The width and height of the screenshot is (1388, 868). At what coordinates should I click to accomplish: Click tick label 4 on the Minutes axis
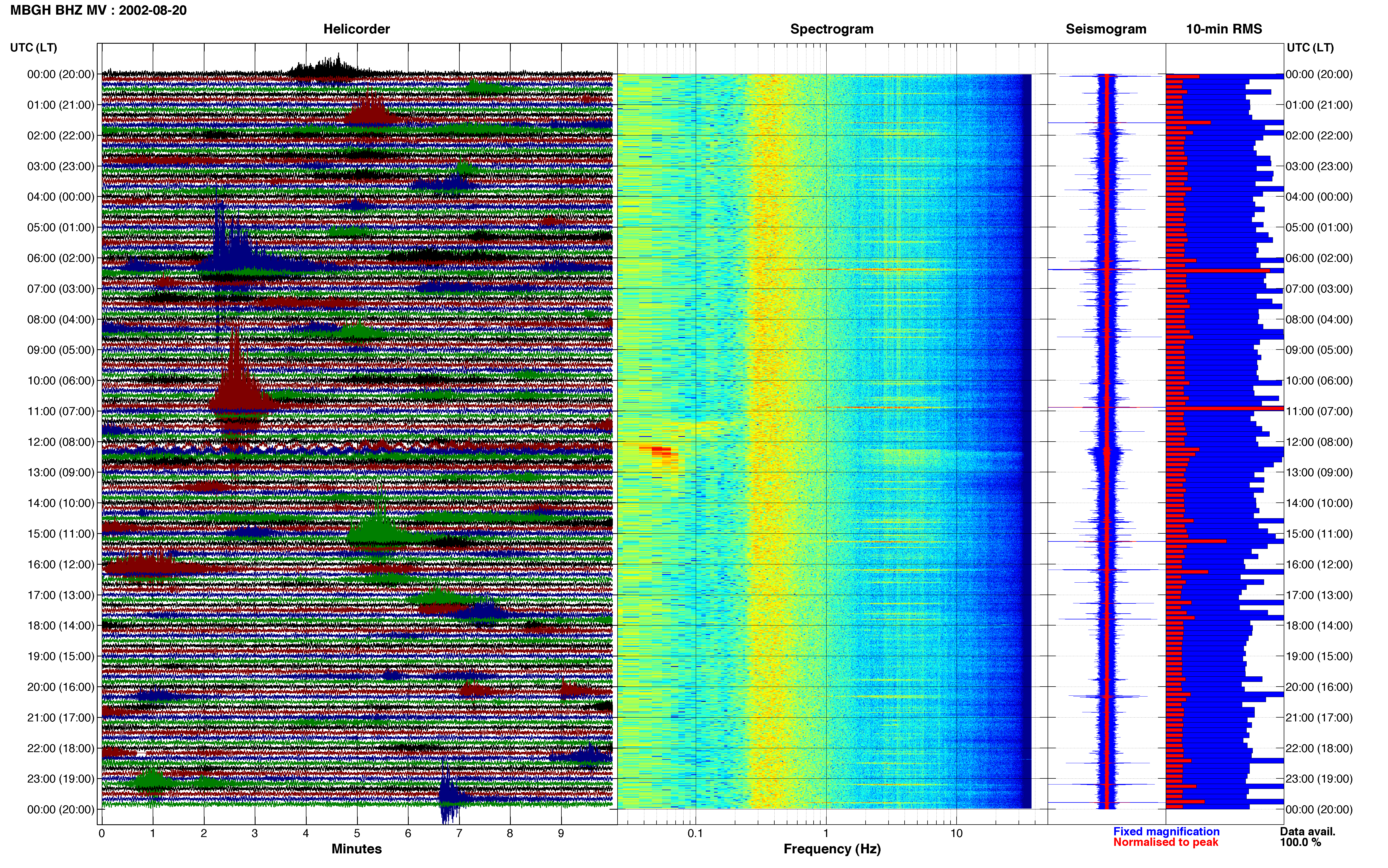pyautogui.click(x=306, y=833)
